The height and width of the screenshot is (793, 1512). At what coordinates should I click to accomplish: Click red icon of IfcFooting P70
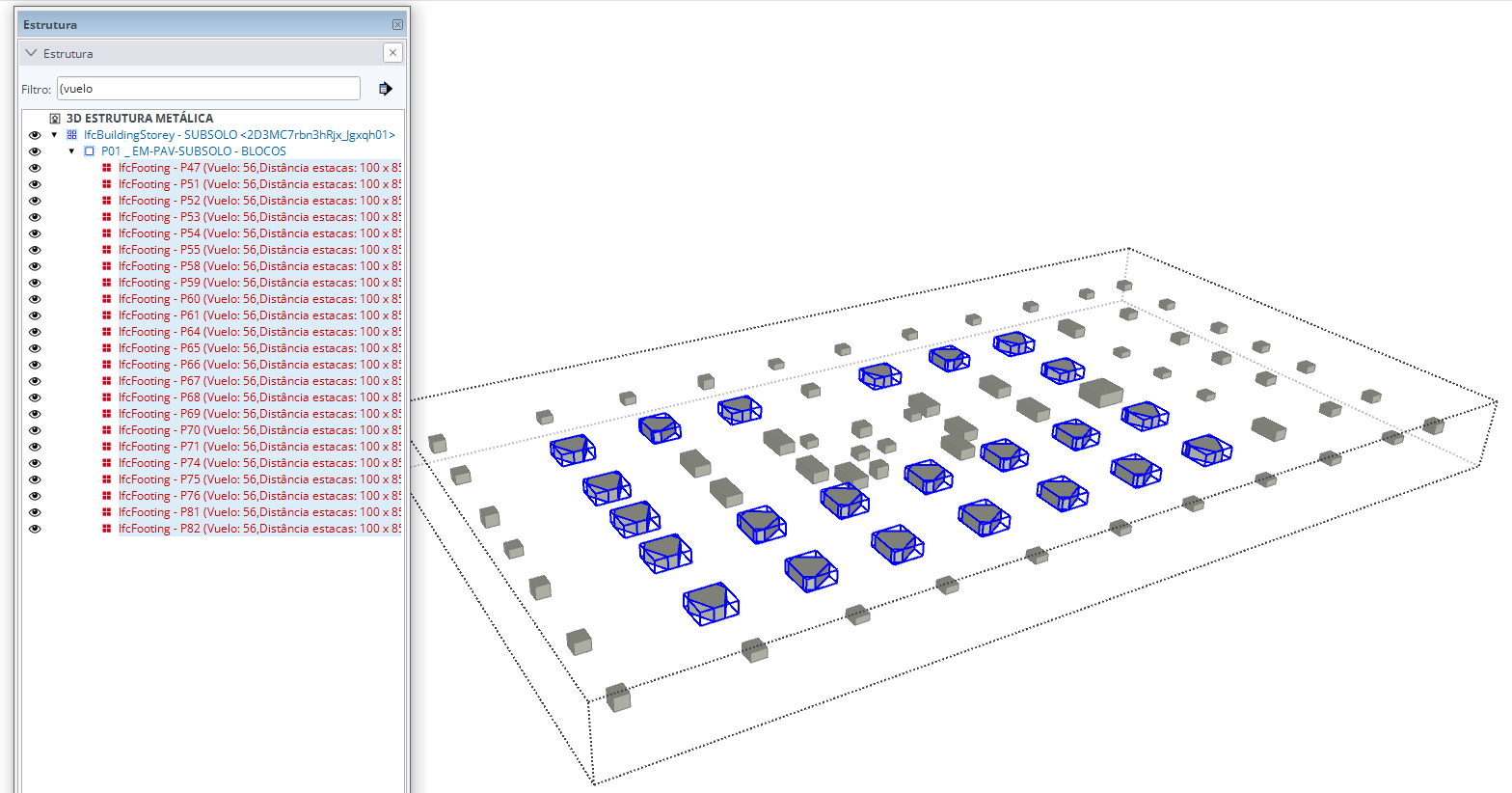click(x=107, y=430)
